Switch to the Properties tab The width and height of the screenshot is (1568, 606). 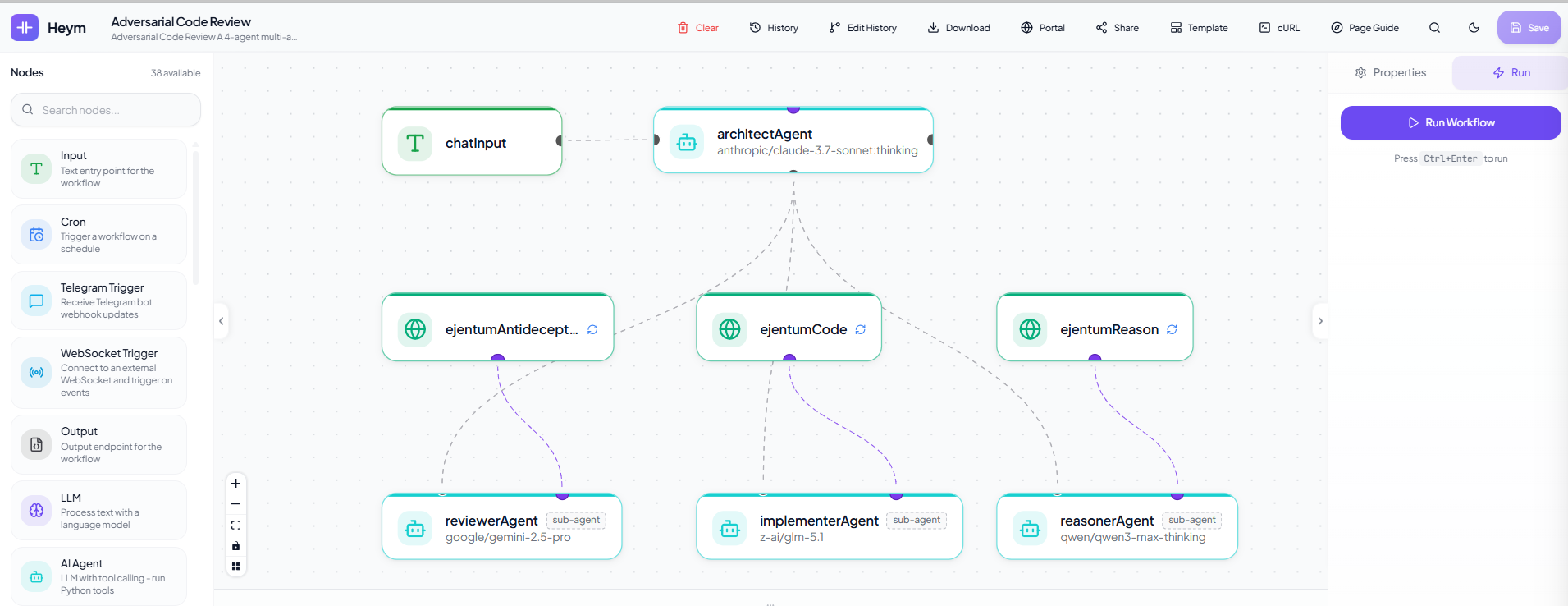coord(1391,72)
